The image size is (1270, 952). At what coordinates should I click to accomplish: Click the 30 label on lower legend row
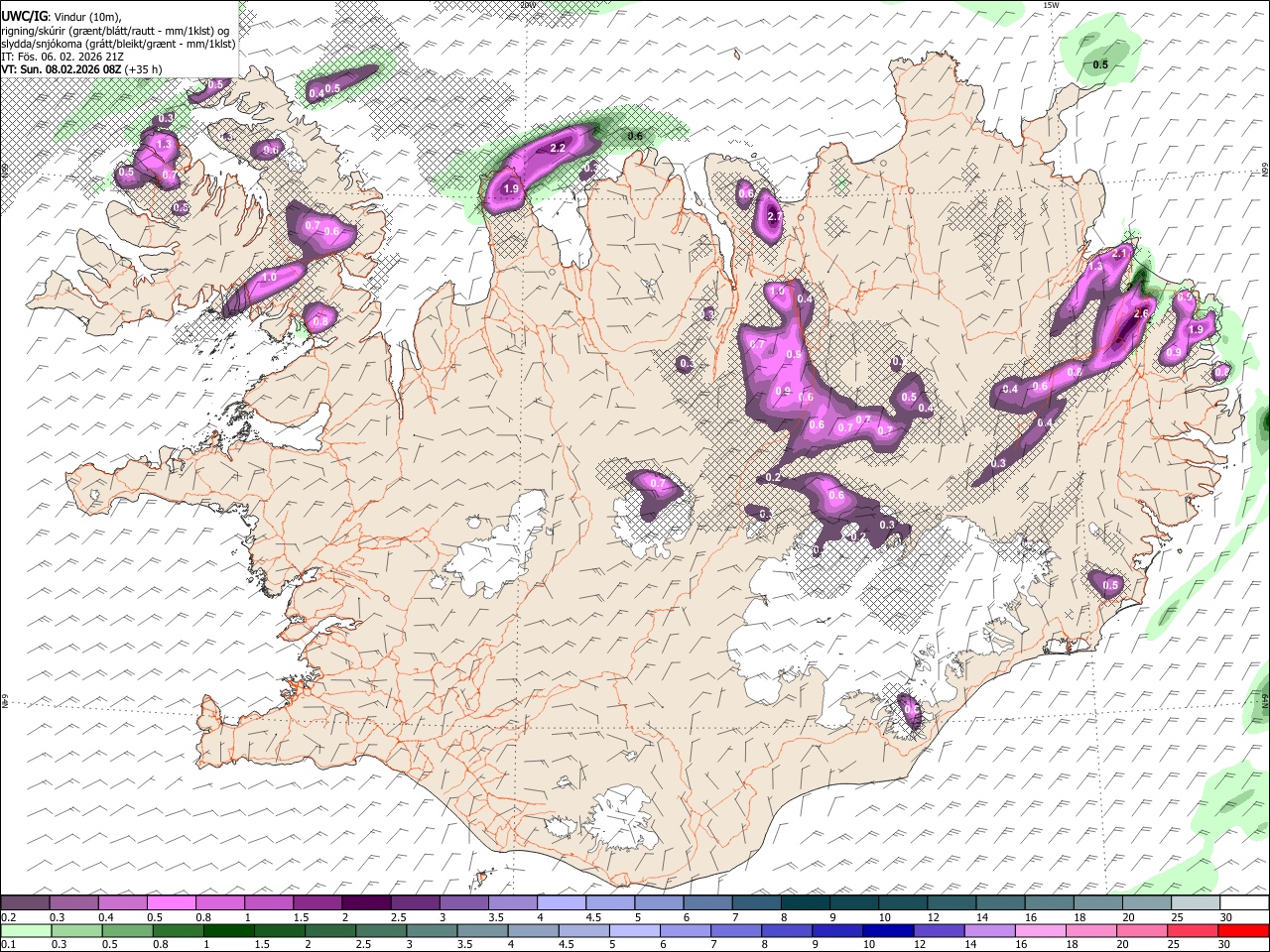click(1225, 944)
